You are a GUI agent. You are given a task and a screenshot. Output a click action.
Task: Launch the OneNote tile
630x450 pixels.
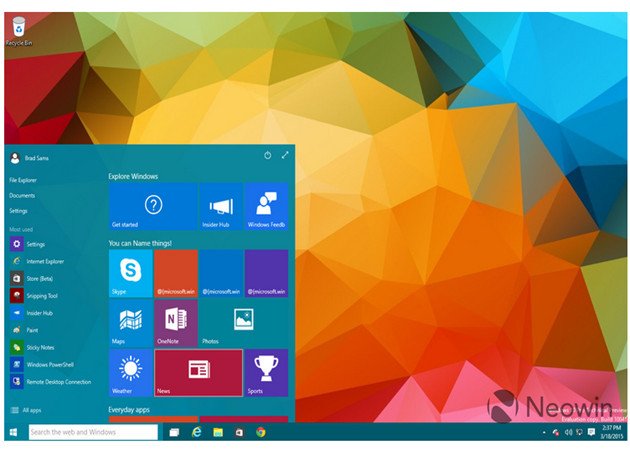175,323
